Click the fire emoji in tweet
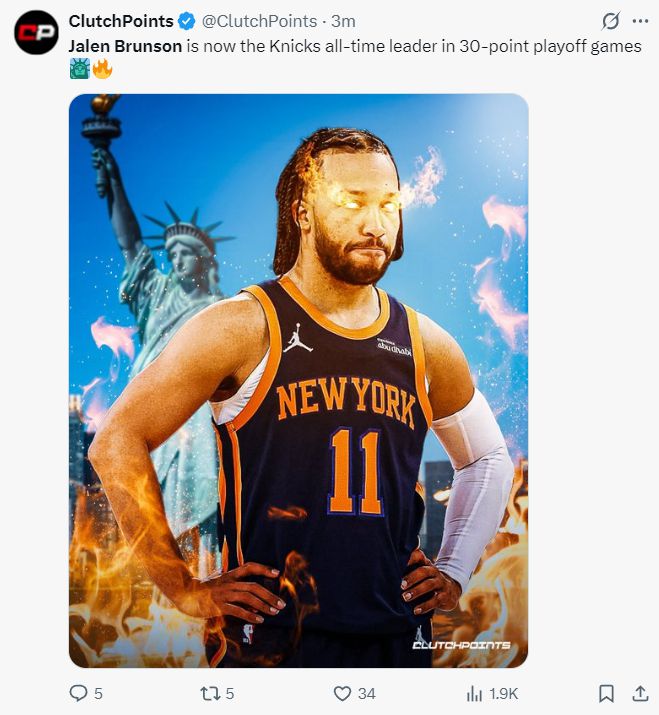Viewport: 659px width, 715px height. pos(102,69)
